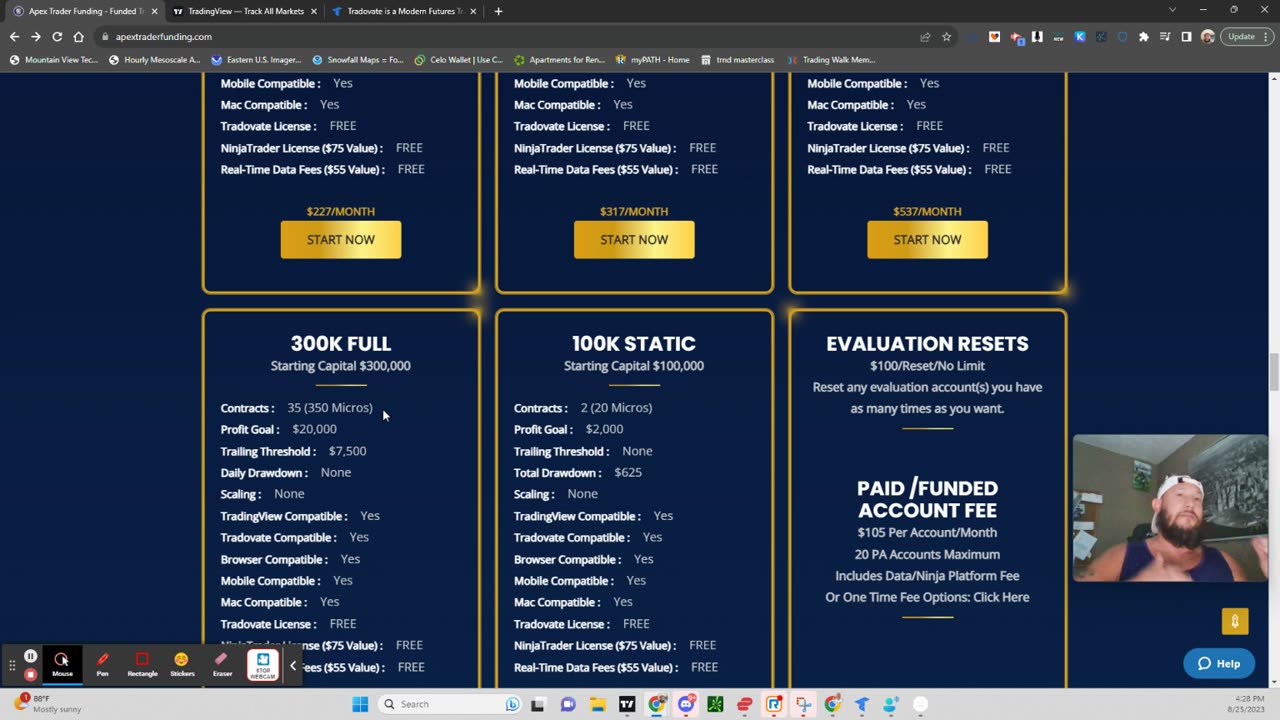Click '$105 Per Account/Month' text
This screenshot has height=720, width=1280.
927,533
